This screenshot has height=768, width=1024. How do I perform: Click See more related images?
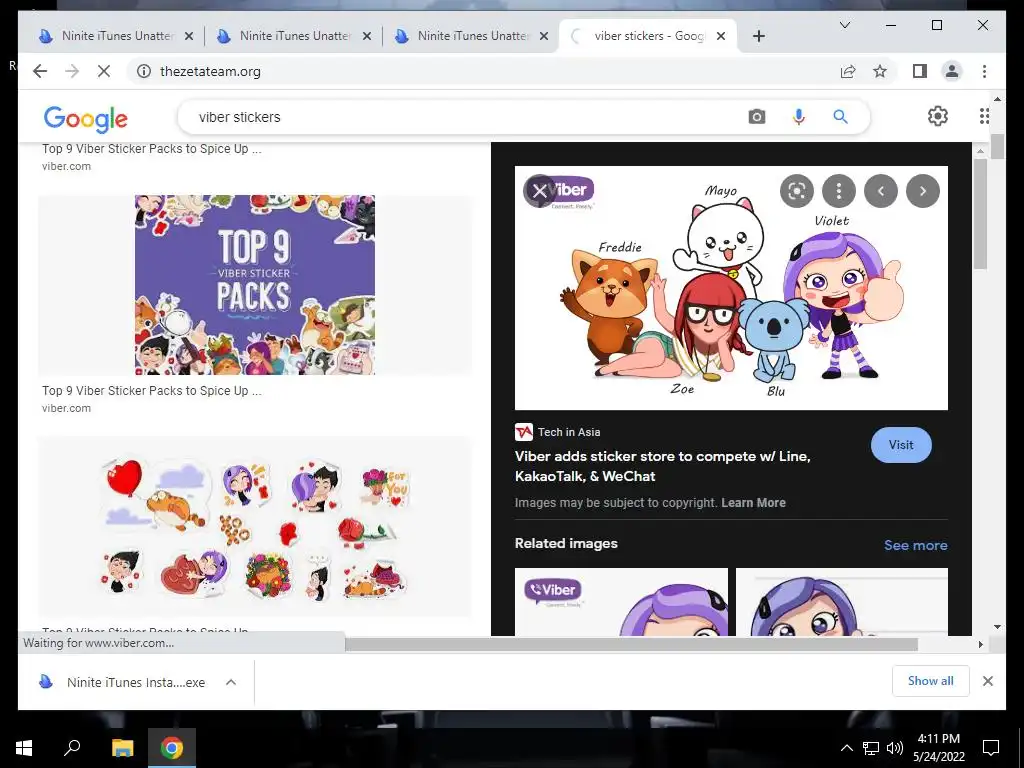coord(916,545)
